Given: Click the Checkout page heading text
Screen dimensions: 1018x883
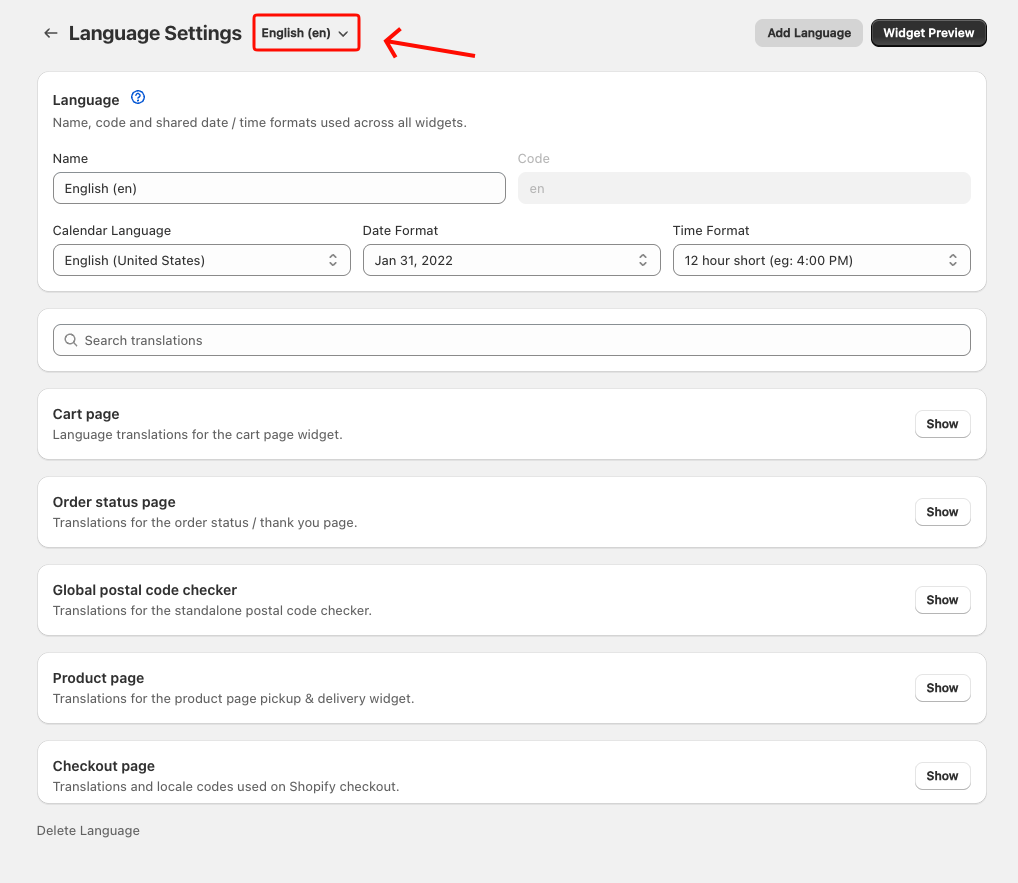Looking at the screenshot, I should click(104, 766).
